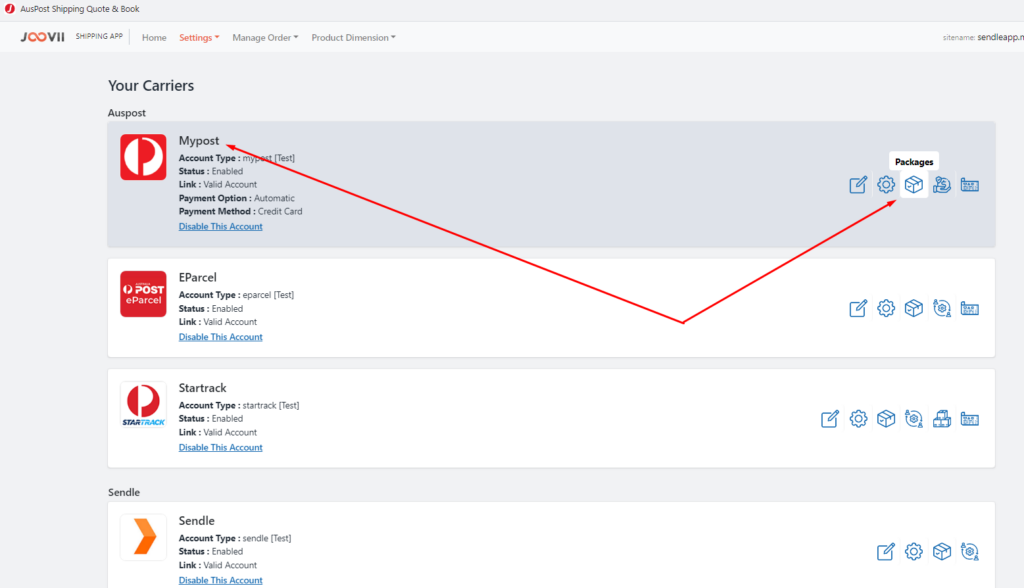Click the Startrack carrier logo
This screenshot has width=1024, height=588.
[x=143, y=404]
